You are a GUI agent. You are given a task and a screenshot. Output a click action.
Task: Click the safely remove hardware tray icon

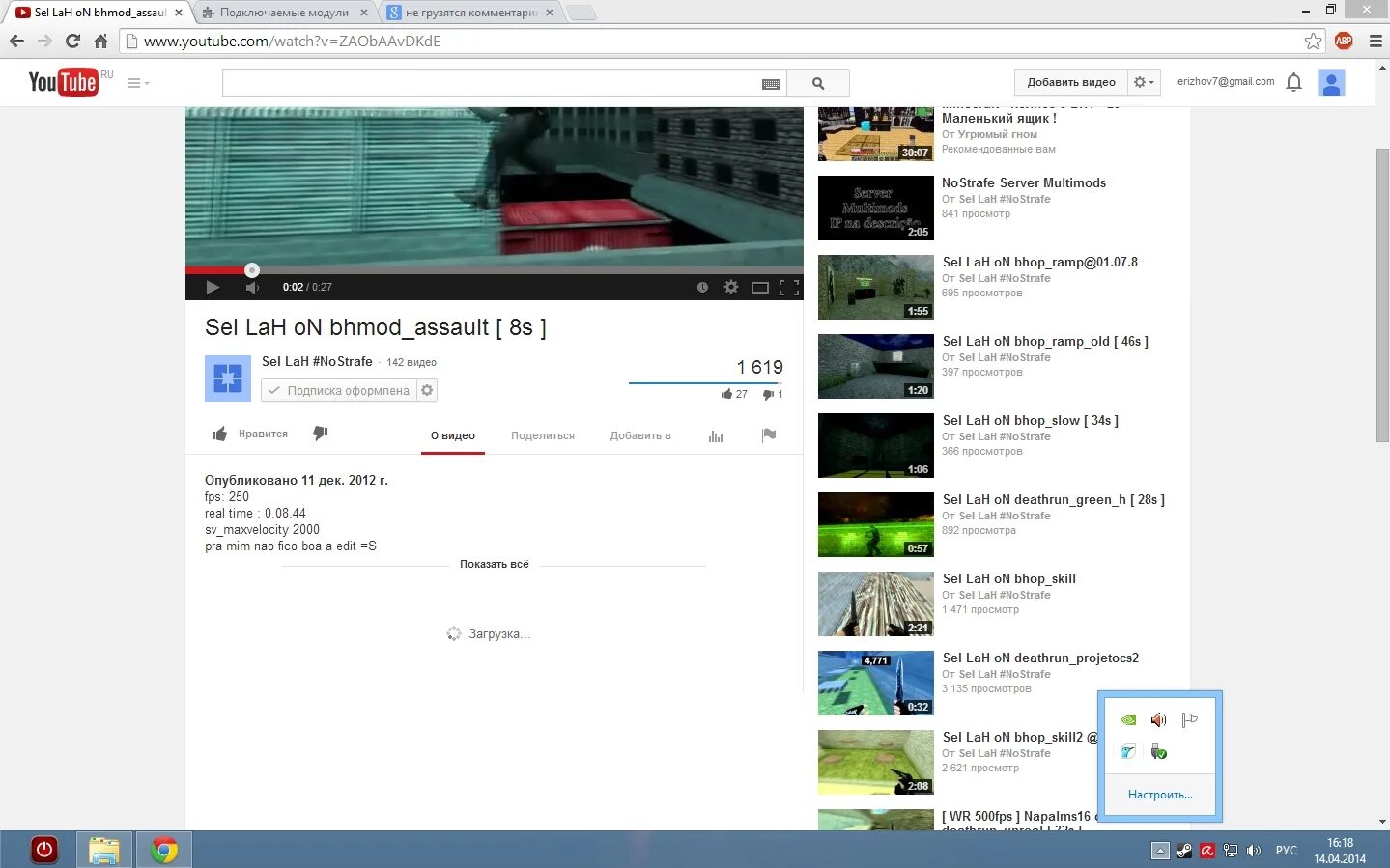(1158, 751)
